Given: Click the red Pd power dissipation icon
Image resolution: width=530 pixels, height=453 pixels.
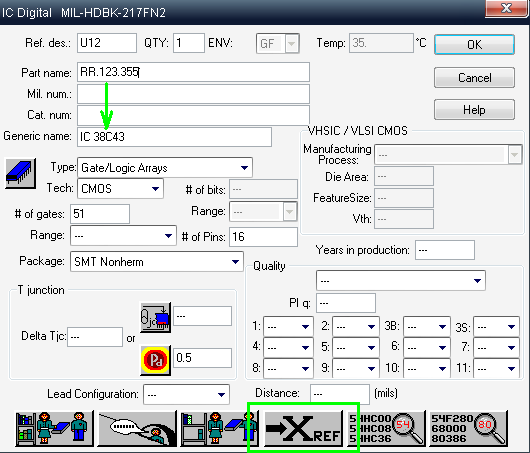Looking at the screenshot, I should (x=155, y=360).
